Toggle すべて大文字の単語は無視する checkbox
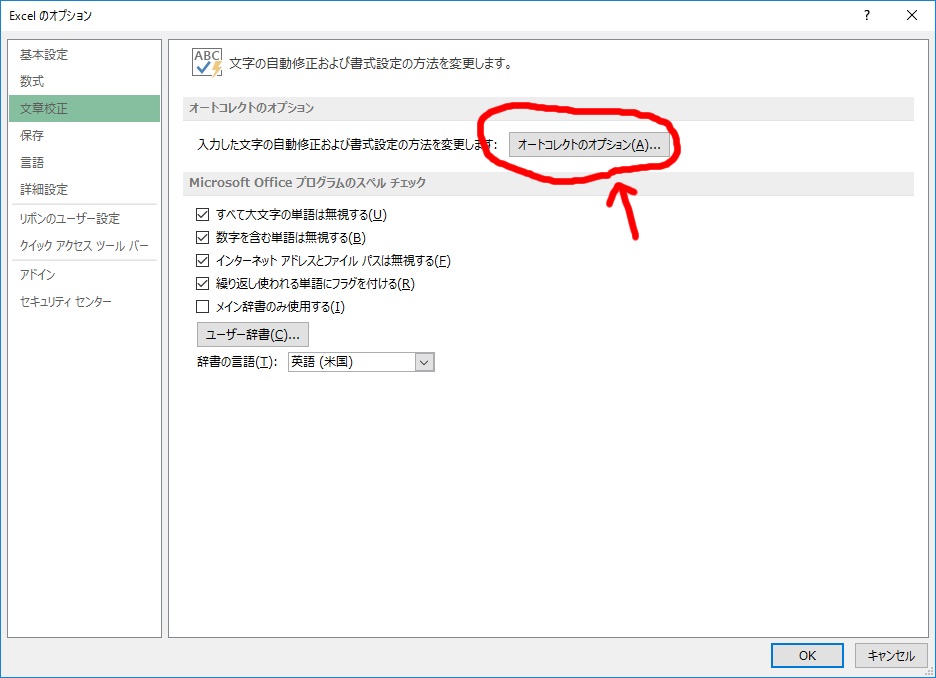This screenshot has width=936, height=678. click(x=202, y=214)
